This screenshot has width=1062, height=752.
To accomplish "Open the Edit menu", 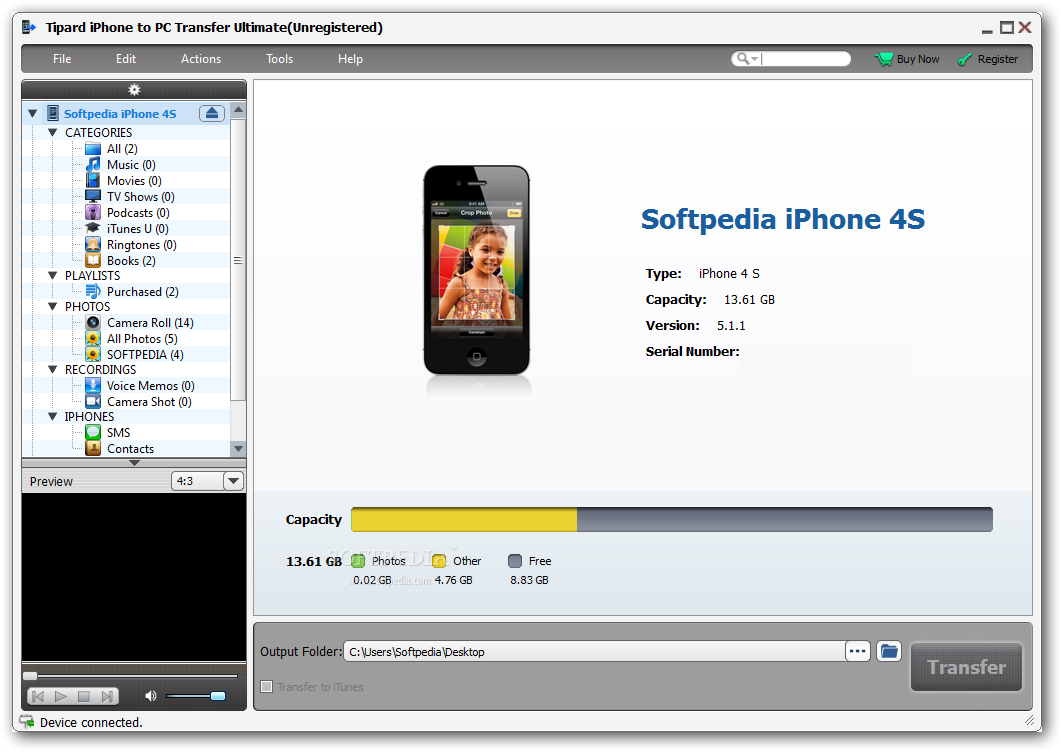I will (125, 59).
